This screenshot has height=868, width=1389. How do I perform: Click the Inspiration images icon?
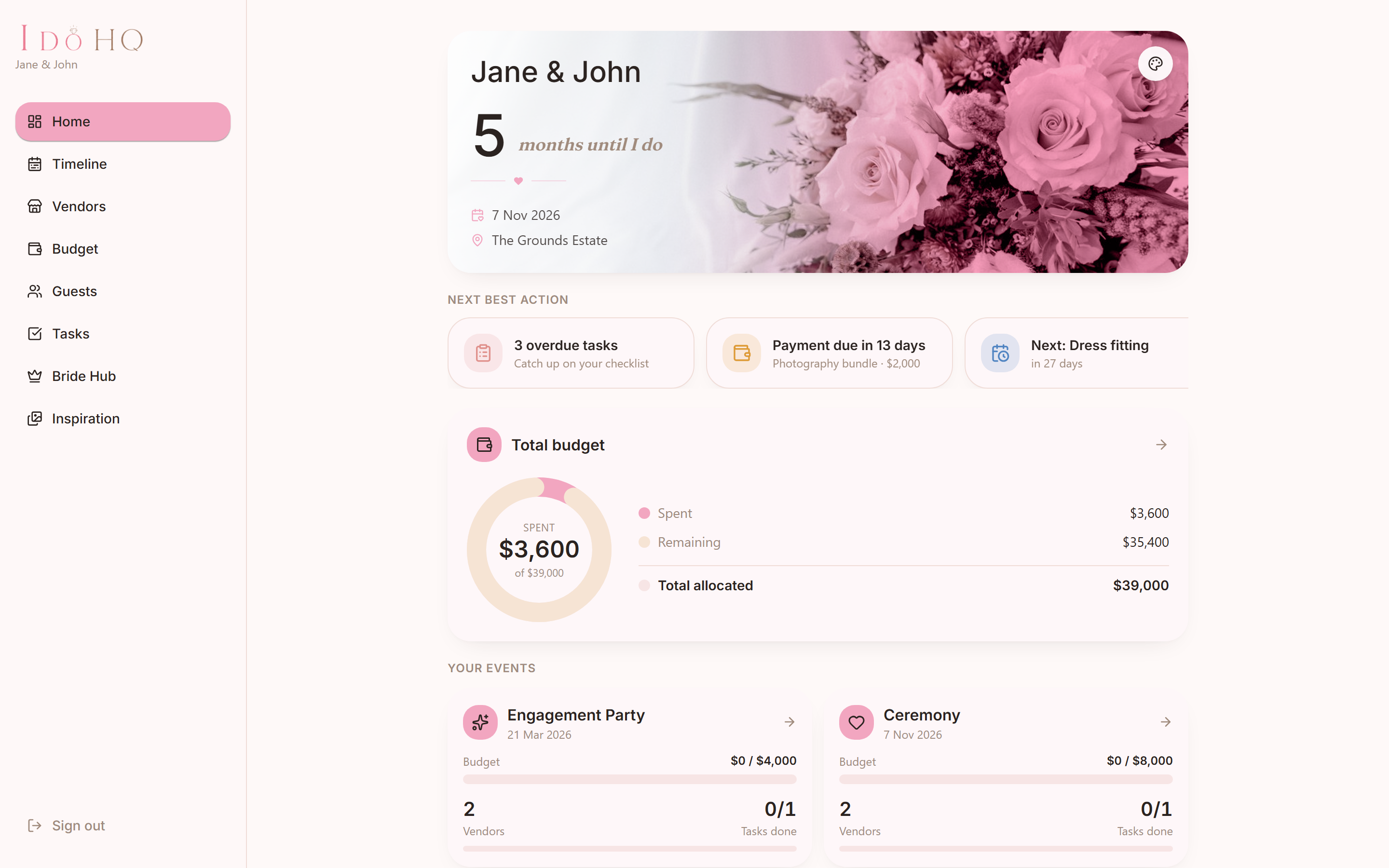[34, 419]
